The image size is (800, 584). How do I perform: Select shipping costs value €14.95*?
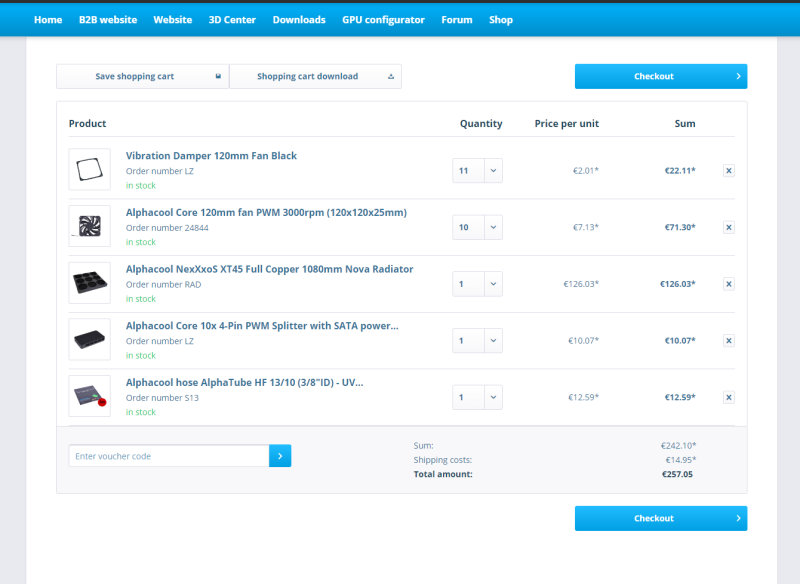coord(681,460)
